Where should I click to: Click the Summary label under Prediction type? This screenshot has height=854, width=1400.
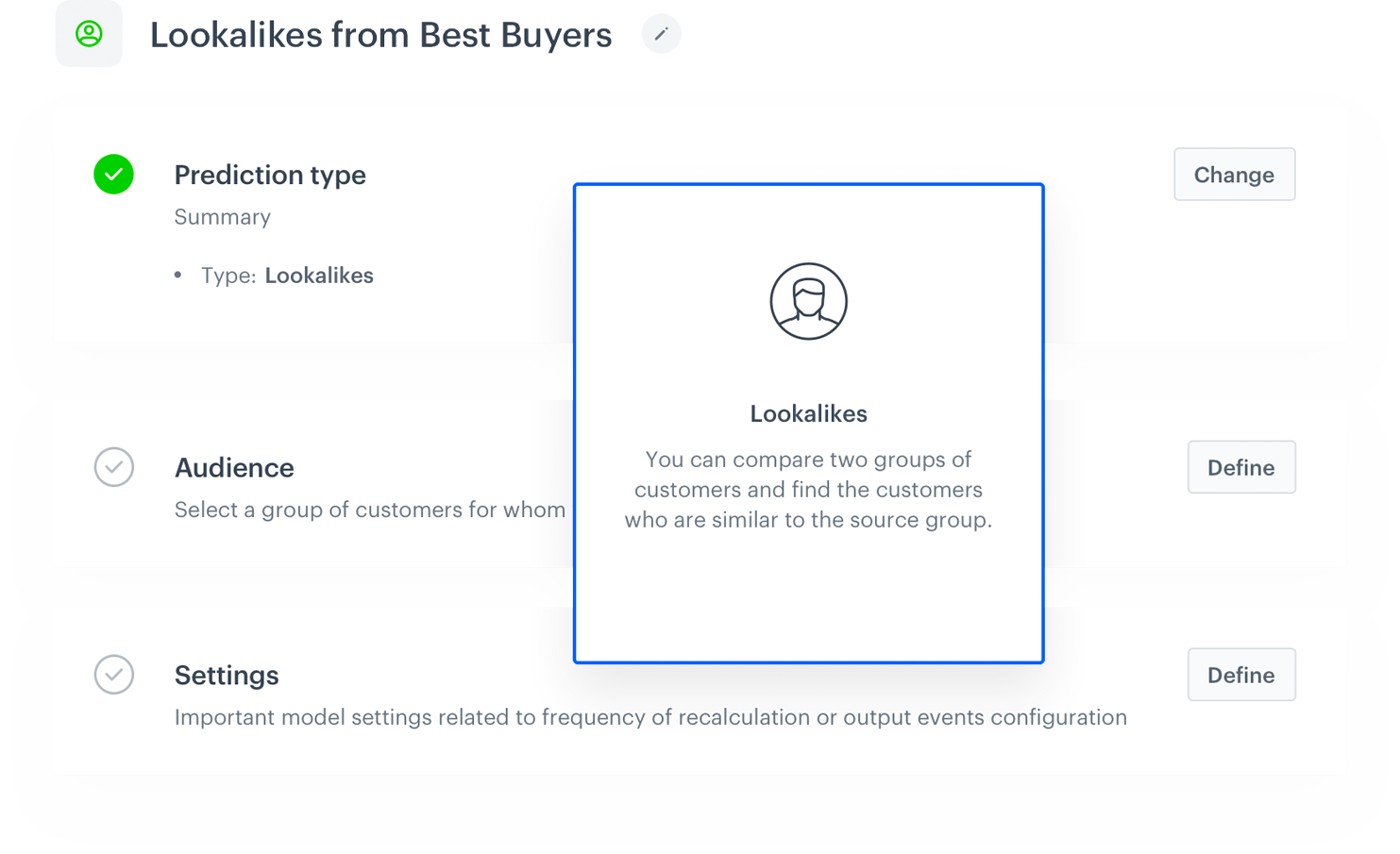(x=223, y=217)
